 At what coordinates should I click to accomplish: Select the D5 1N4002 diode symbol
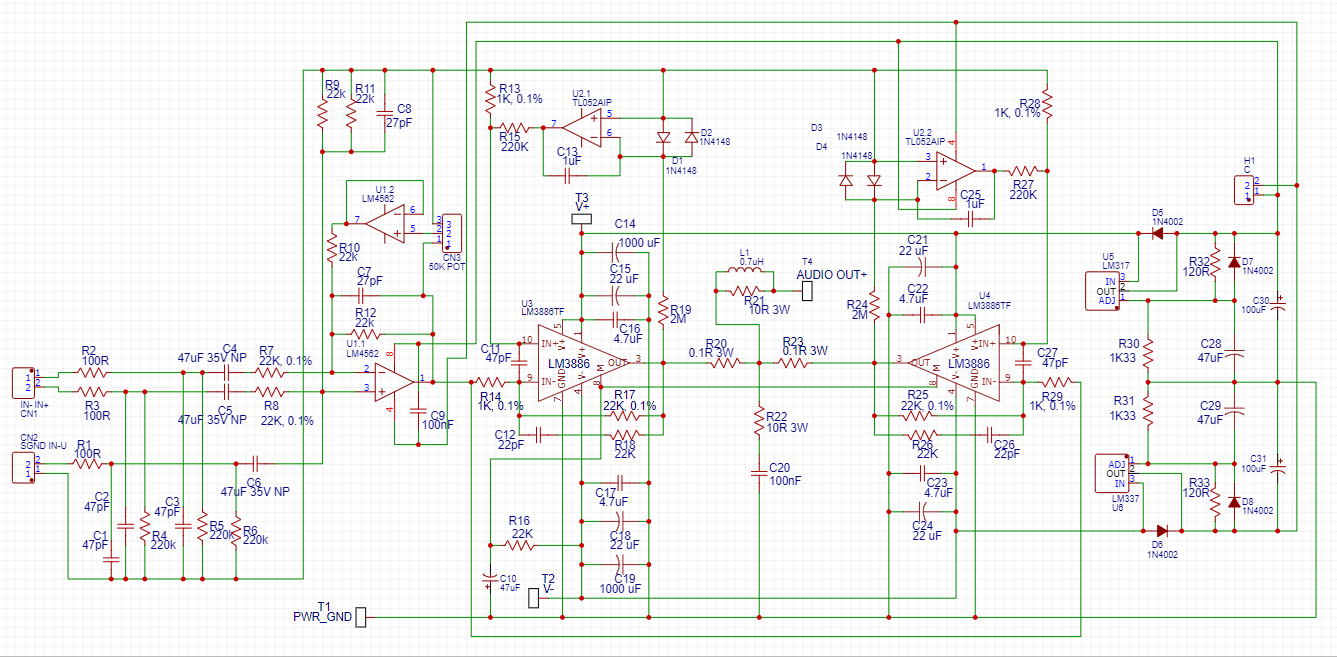(1156, 233)
